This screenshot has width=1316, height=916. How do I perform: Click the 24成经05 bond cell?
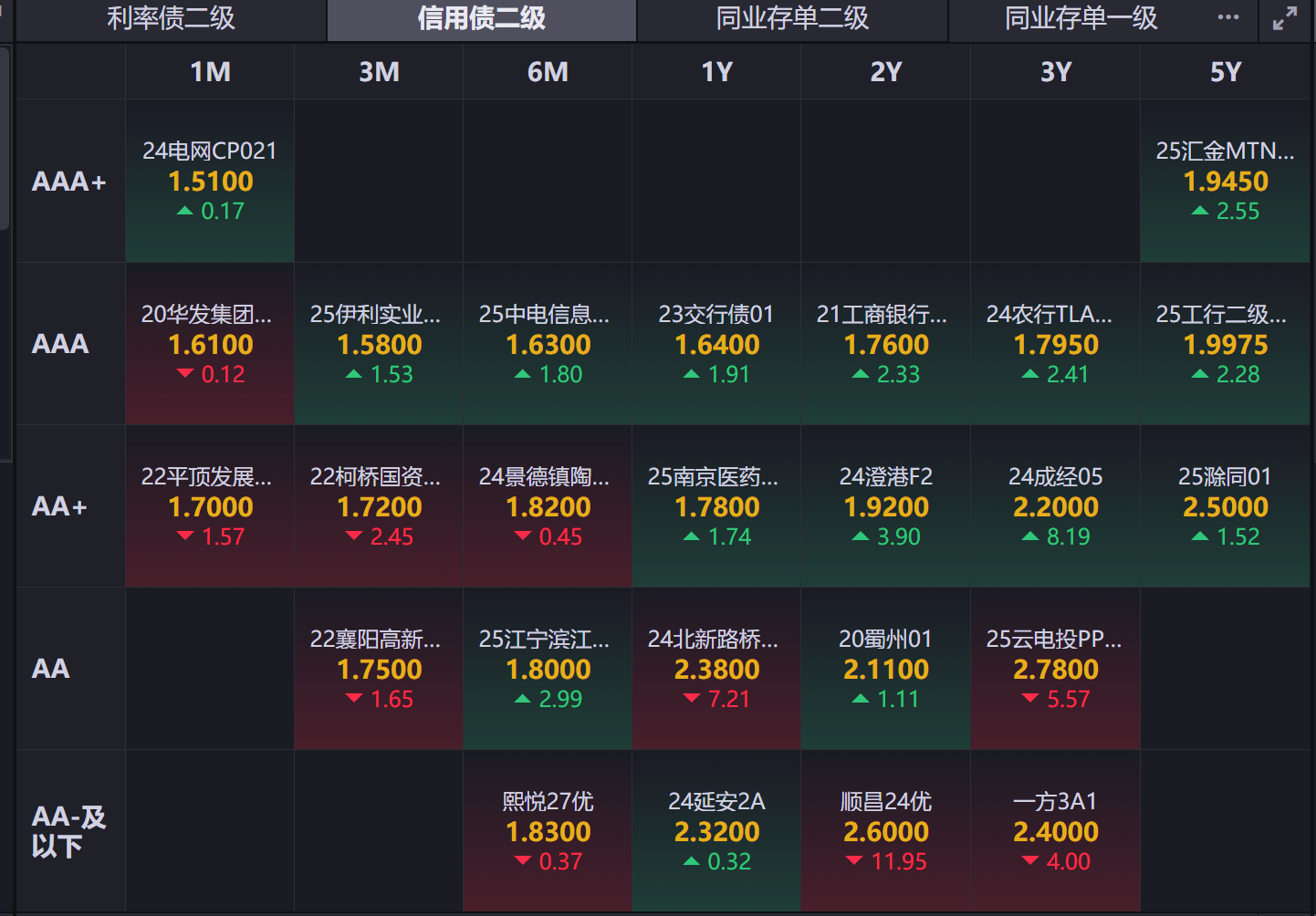(x=1056, y=506)
